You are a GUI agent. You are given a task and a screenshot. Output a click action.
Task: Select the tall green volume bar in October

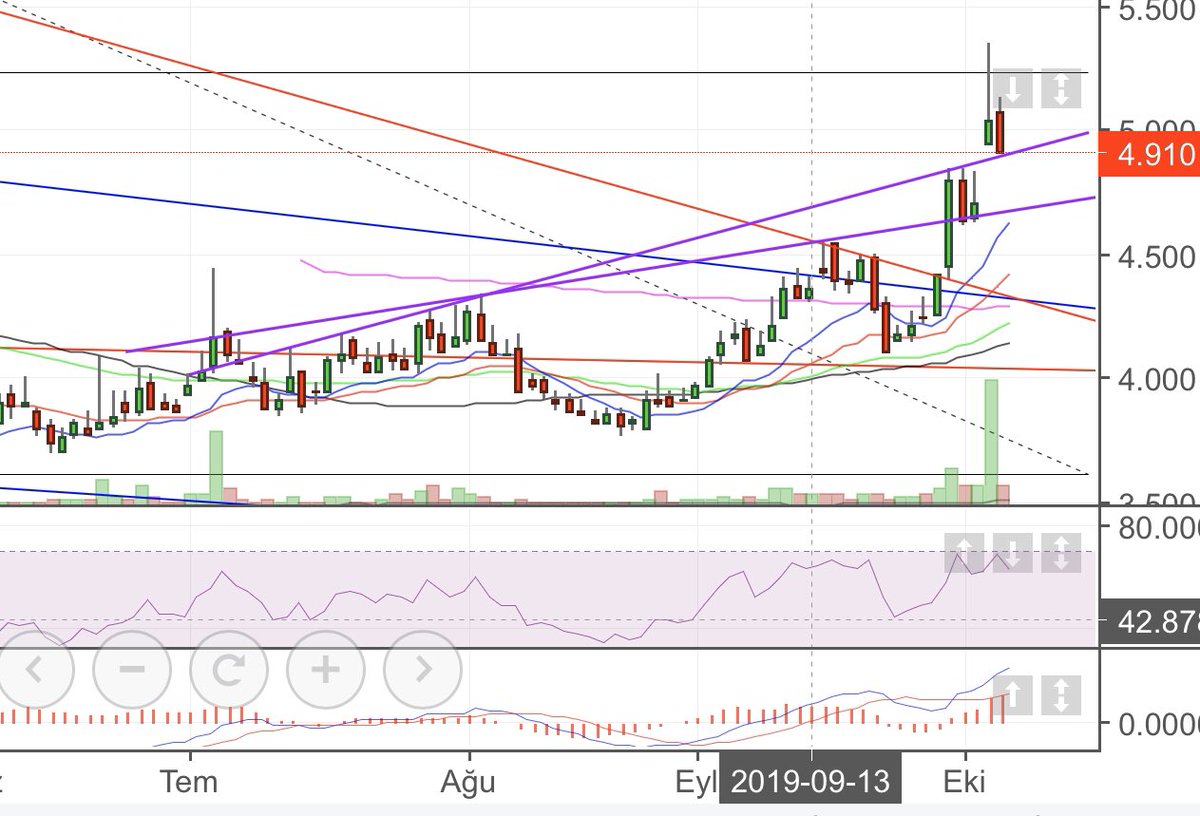pyautogui.click(x=991, y=441)
